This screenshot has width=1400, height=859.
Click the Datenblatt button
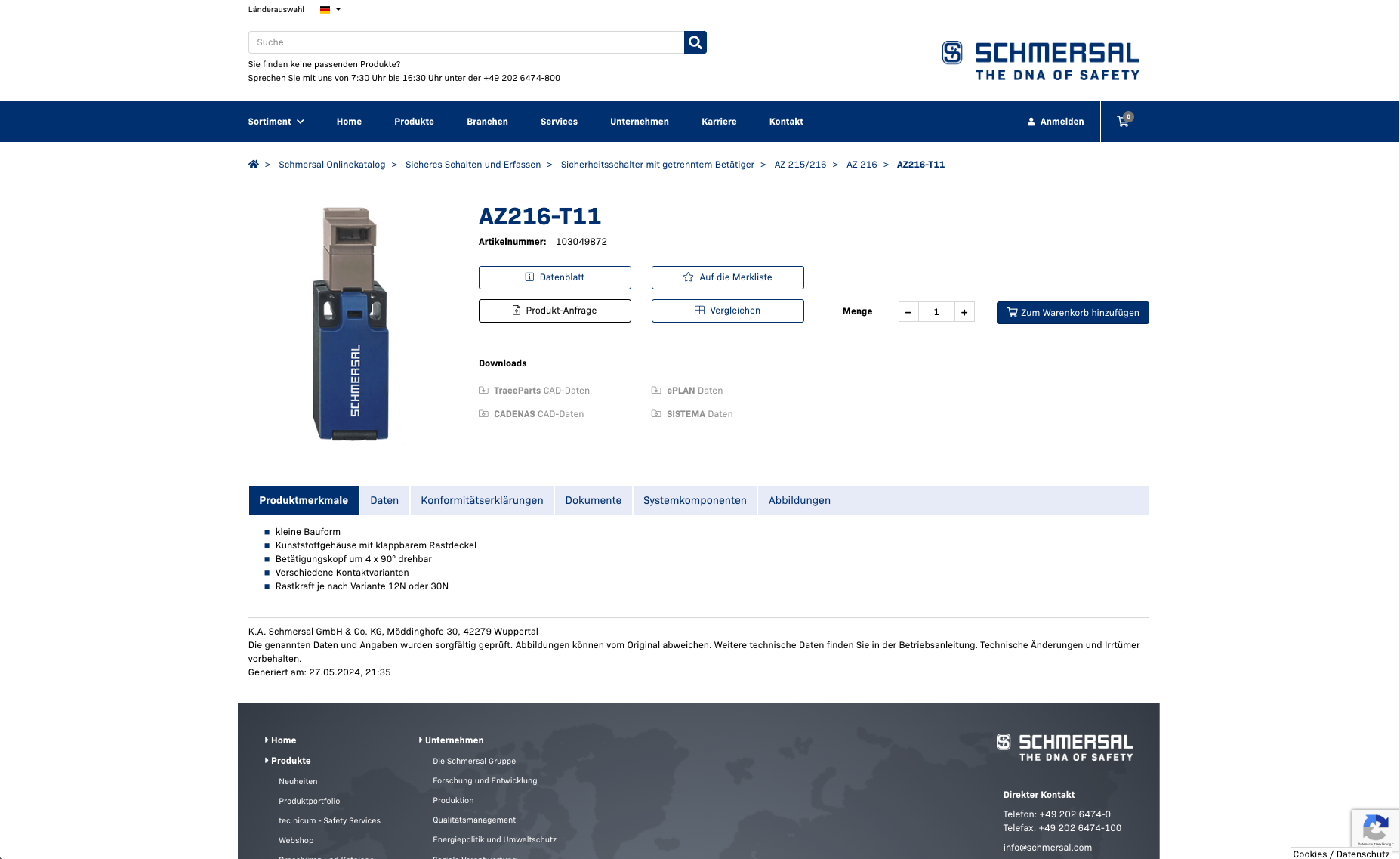[555, 277]
